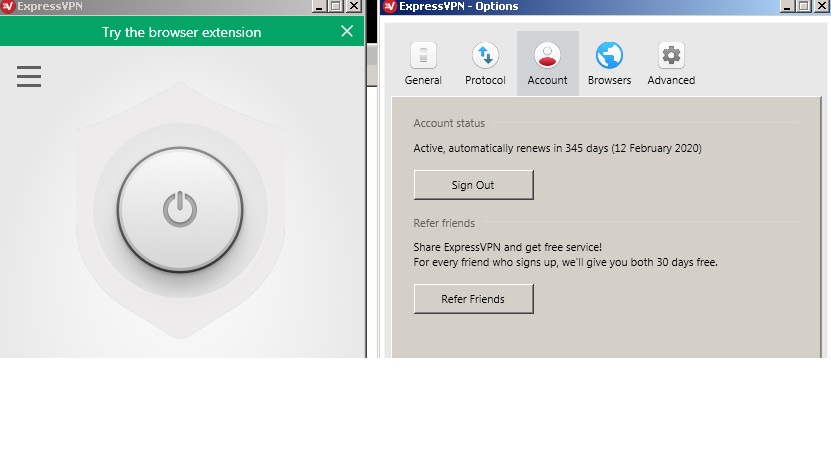Select the Account tab
Viewport: 831px width, 460px height.
click(x=547, y=64)
